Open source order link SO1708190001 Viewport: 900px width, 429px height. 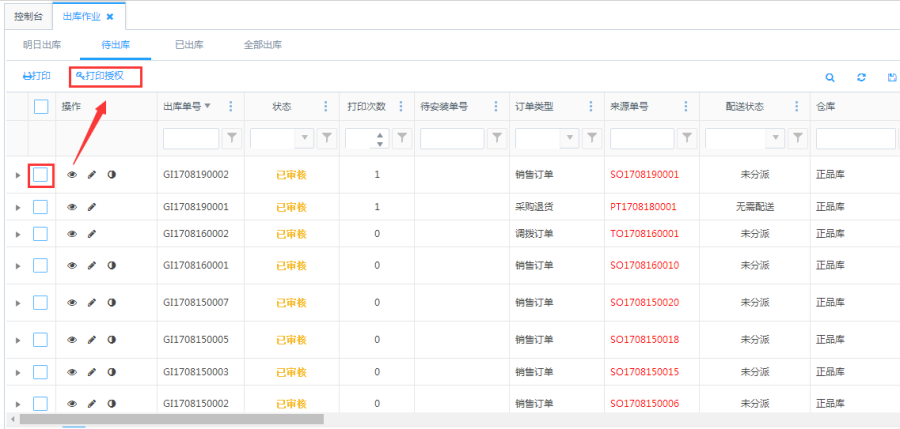click(x=644, y=175)
